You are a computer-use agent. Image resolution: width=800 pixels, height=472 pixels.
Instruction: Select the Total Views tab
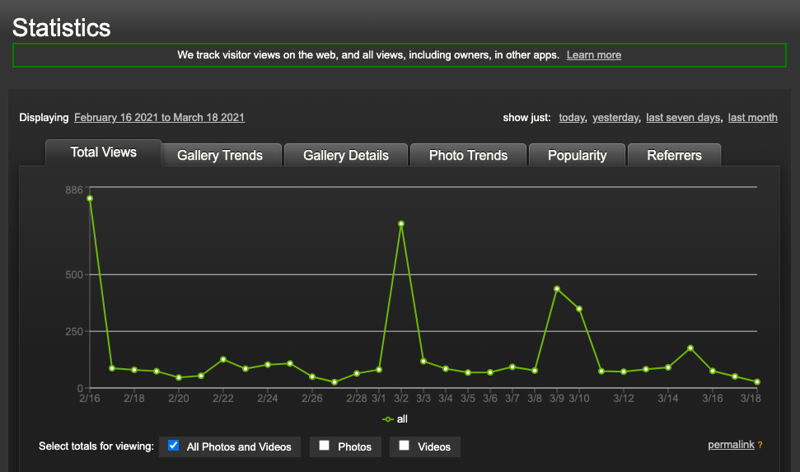[x=103, y=153]
